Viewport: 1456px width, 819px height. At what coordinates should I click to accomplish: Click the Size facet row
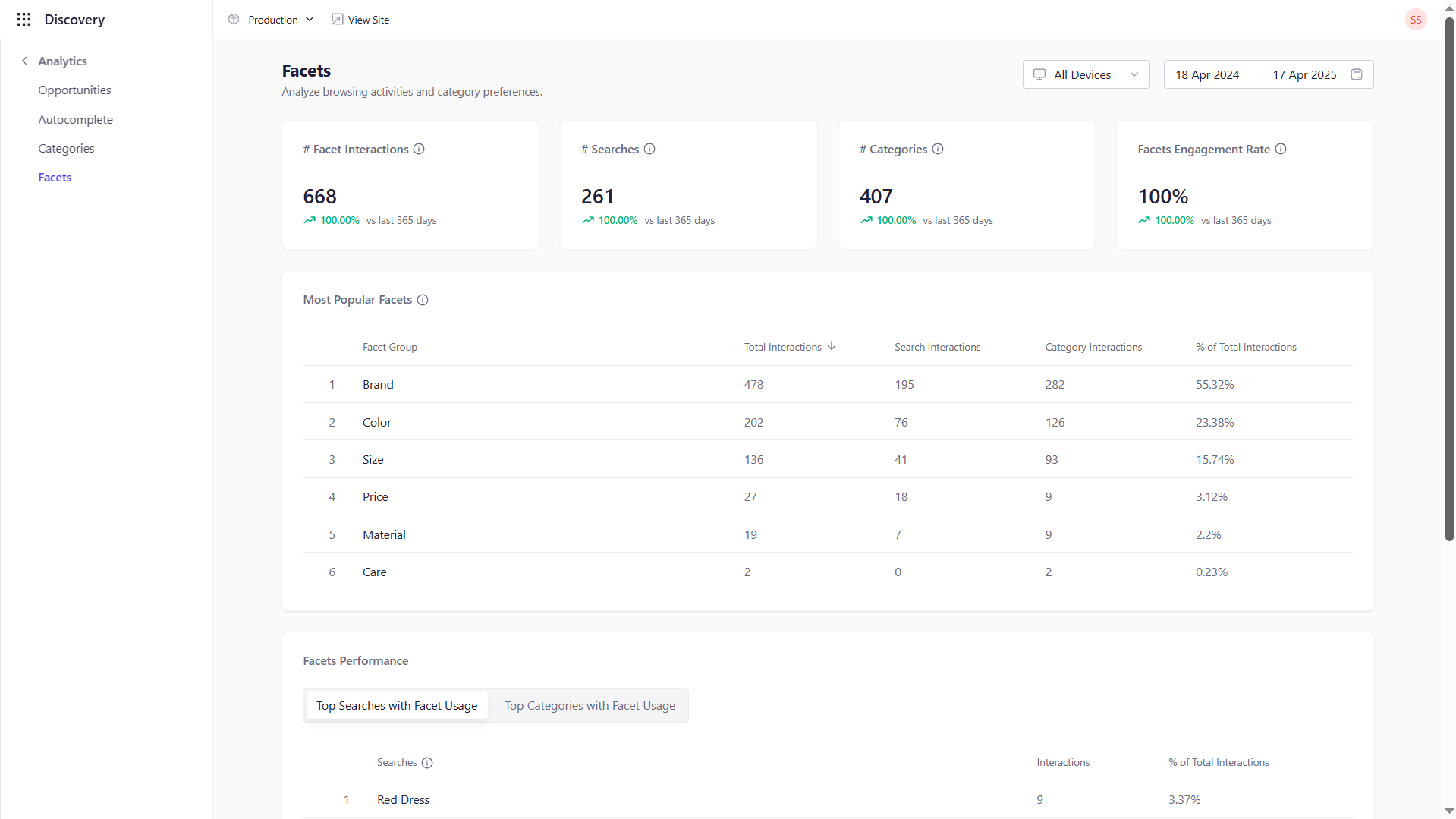point(828,459)
